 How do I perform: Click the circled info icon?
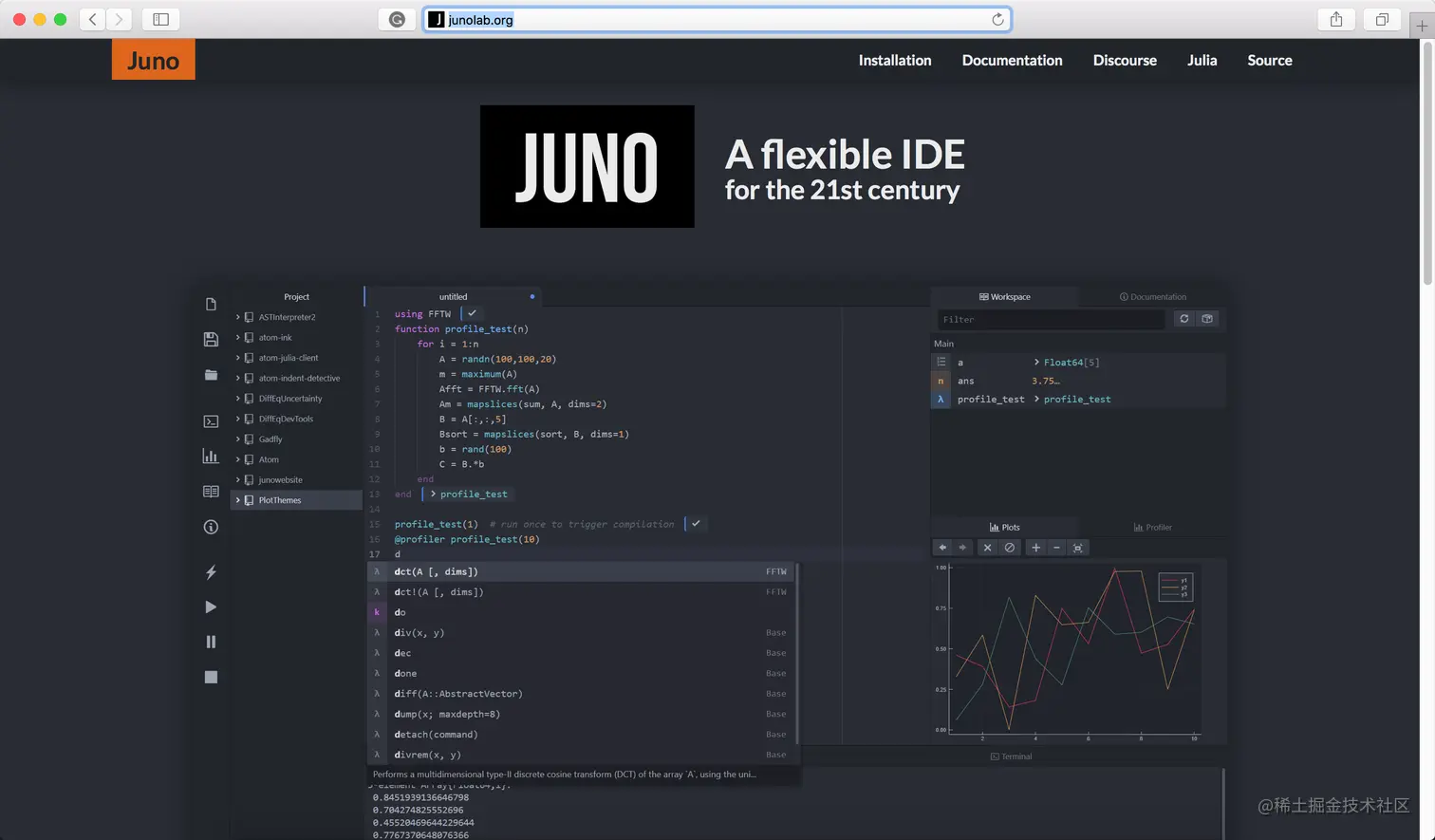point(211,527)
